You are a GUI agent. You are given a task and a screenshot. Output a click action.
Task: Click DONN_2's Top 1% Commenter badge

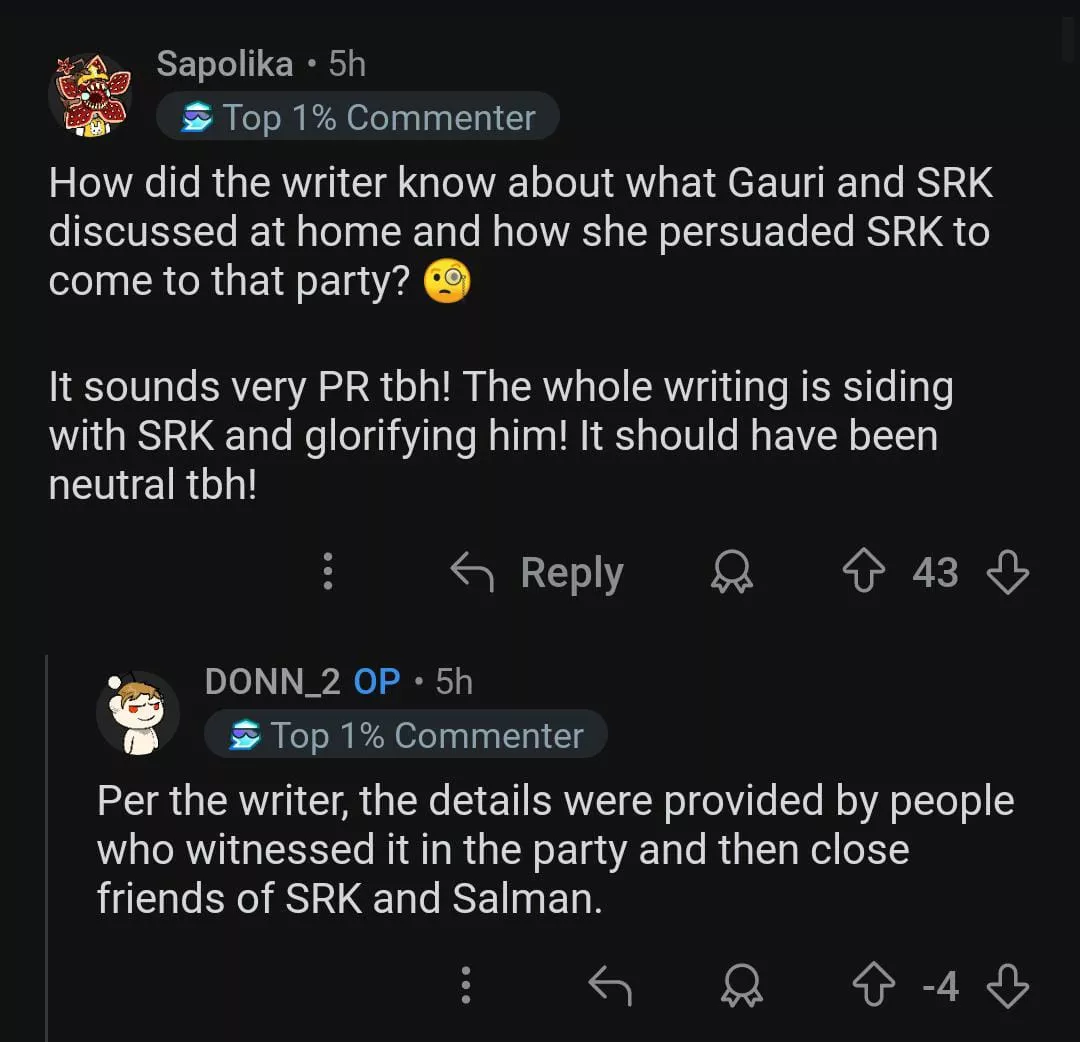pyautogui.click(x=405, y=735)
